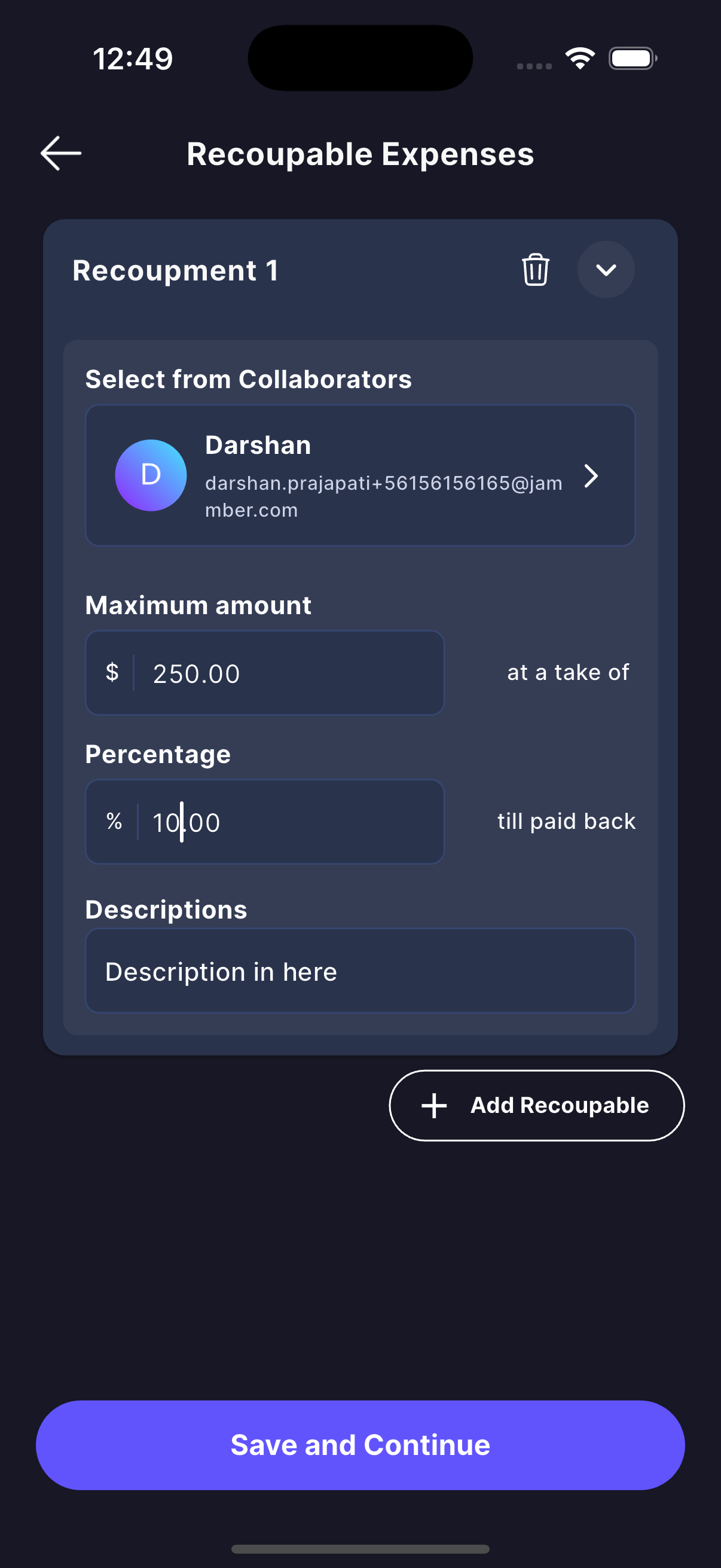Tap the home indicator bar
721x1568 pixels.
coord(360,1548)
